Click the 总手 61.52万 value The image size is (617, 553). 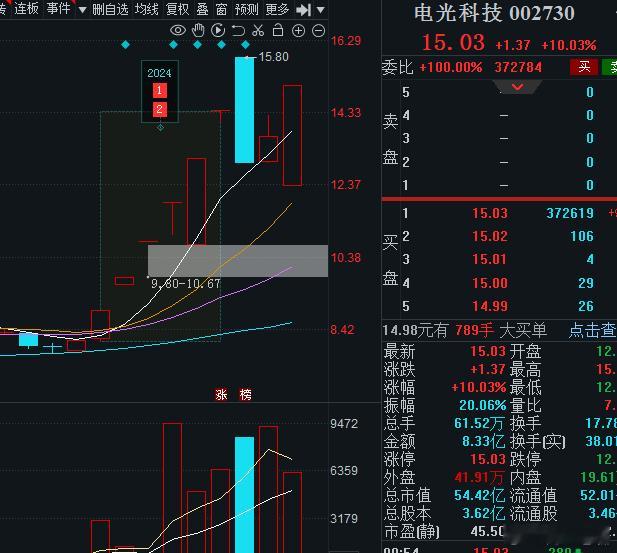[x=479, y=424]
